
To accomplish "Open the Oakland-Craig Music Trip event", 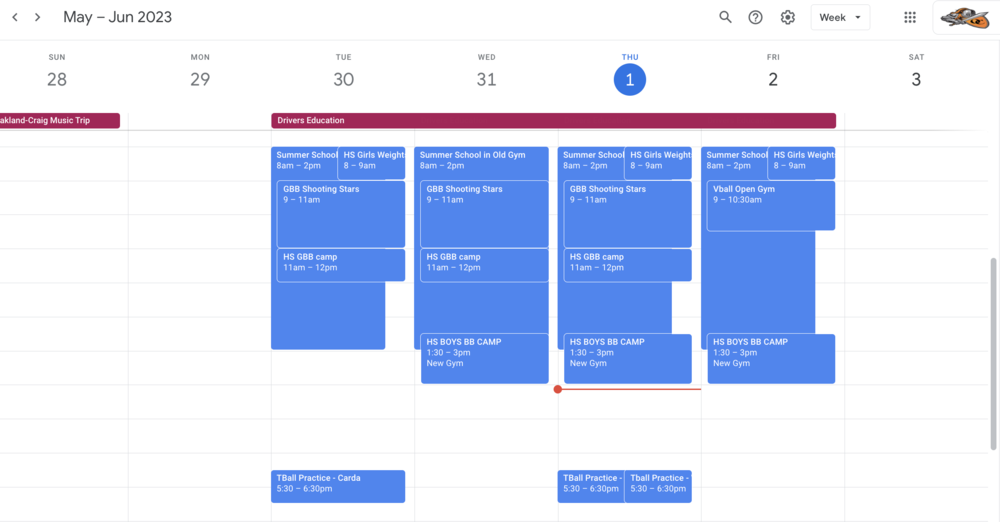I will (x=60, y=121).
